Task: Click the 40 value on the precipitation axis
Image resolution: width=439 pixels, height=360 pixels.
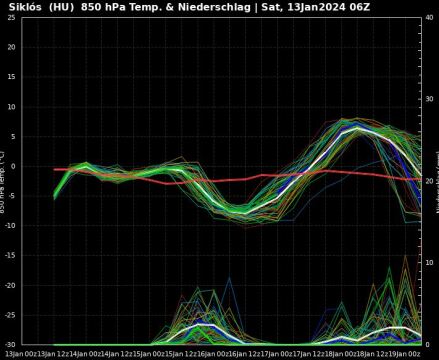Action: [430, 17]
